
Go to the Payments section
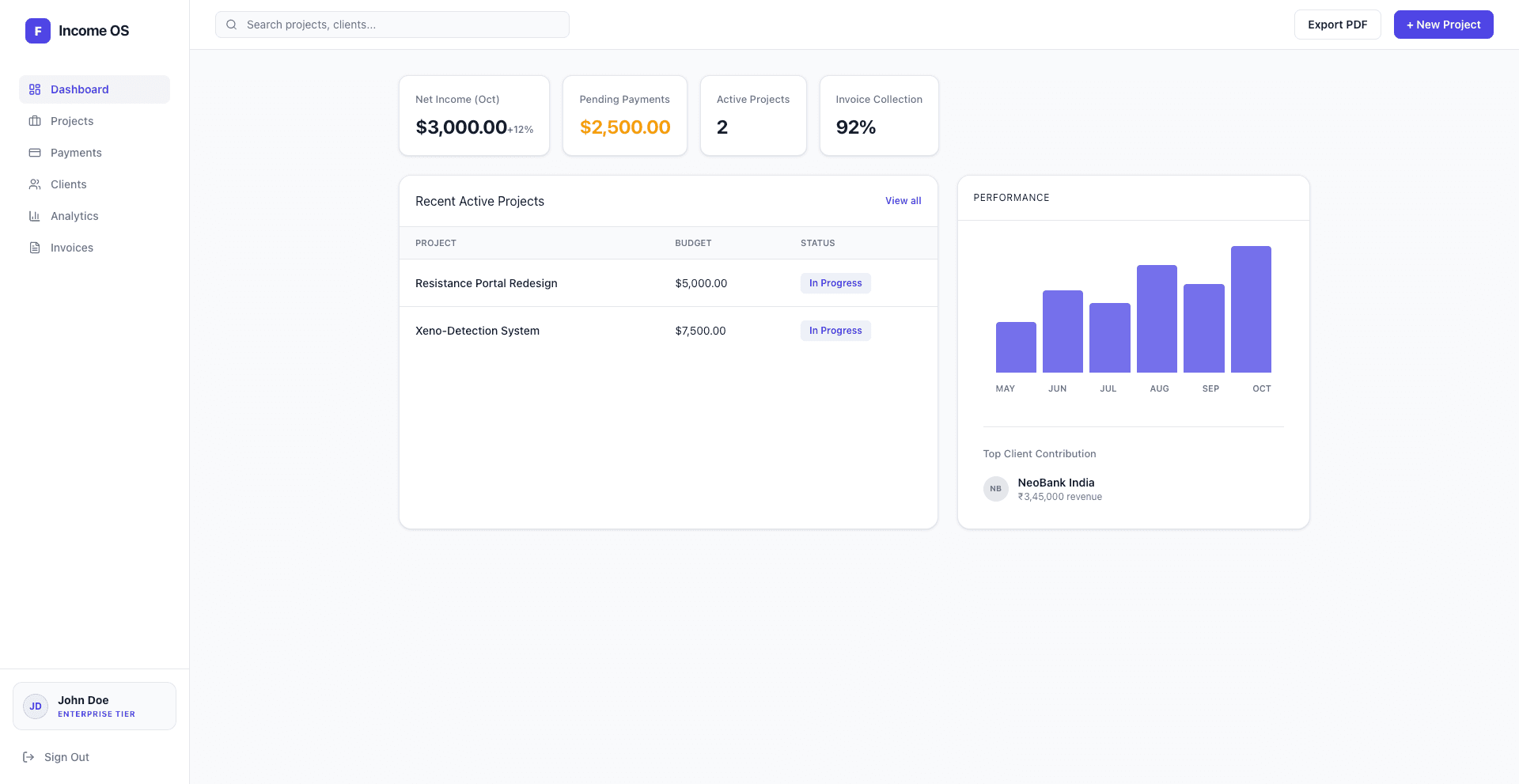[94, 153]
